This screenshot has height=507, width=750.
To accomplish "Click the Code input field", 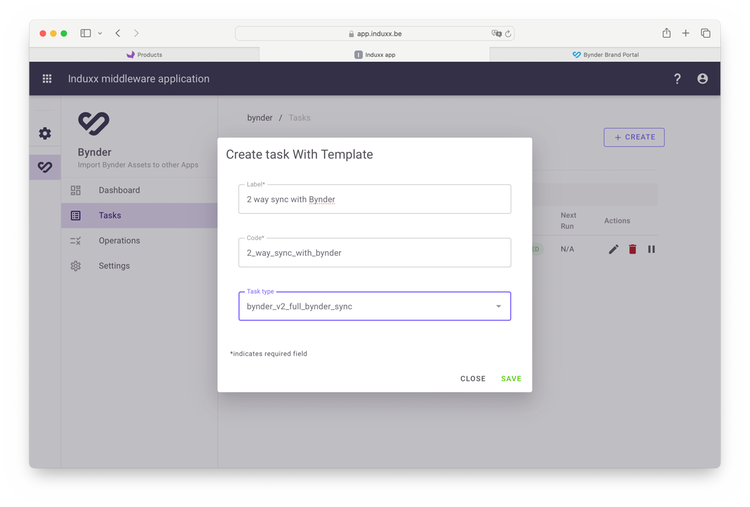I will [x=375, y=253].
